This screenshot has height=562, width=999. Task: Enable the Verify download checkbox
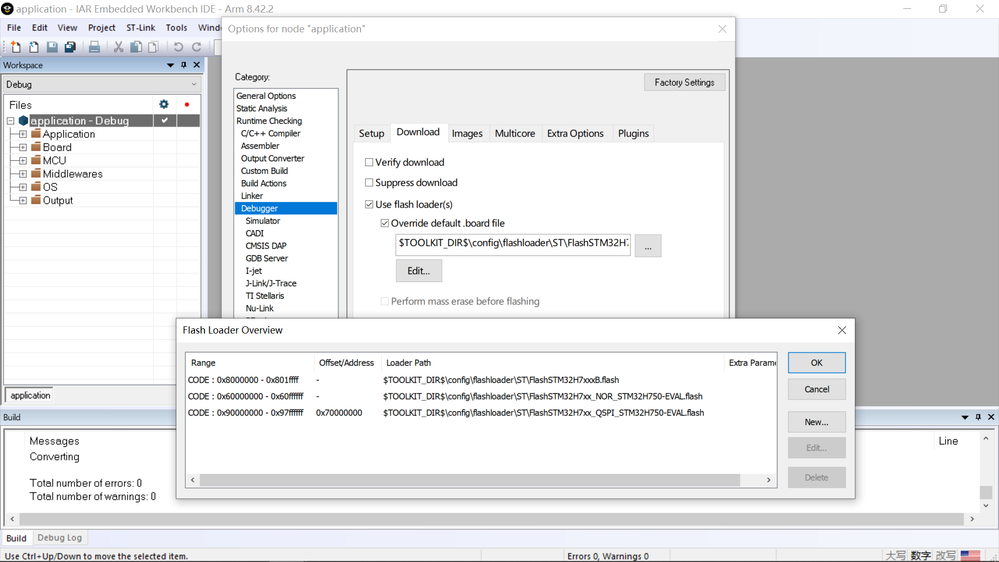click(x=369, y=162)
